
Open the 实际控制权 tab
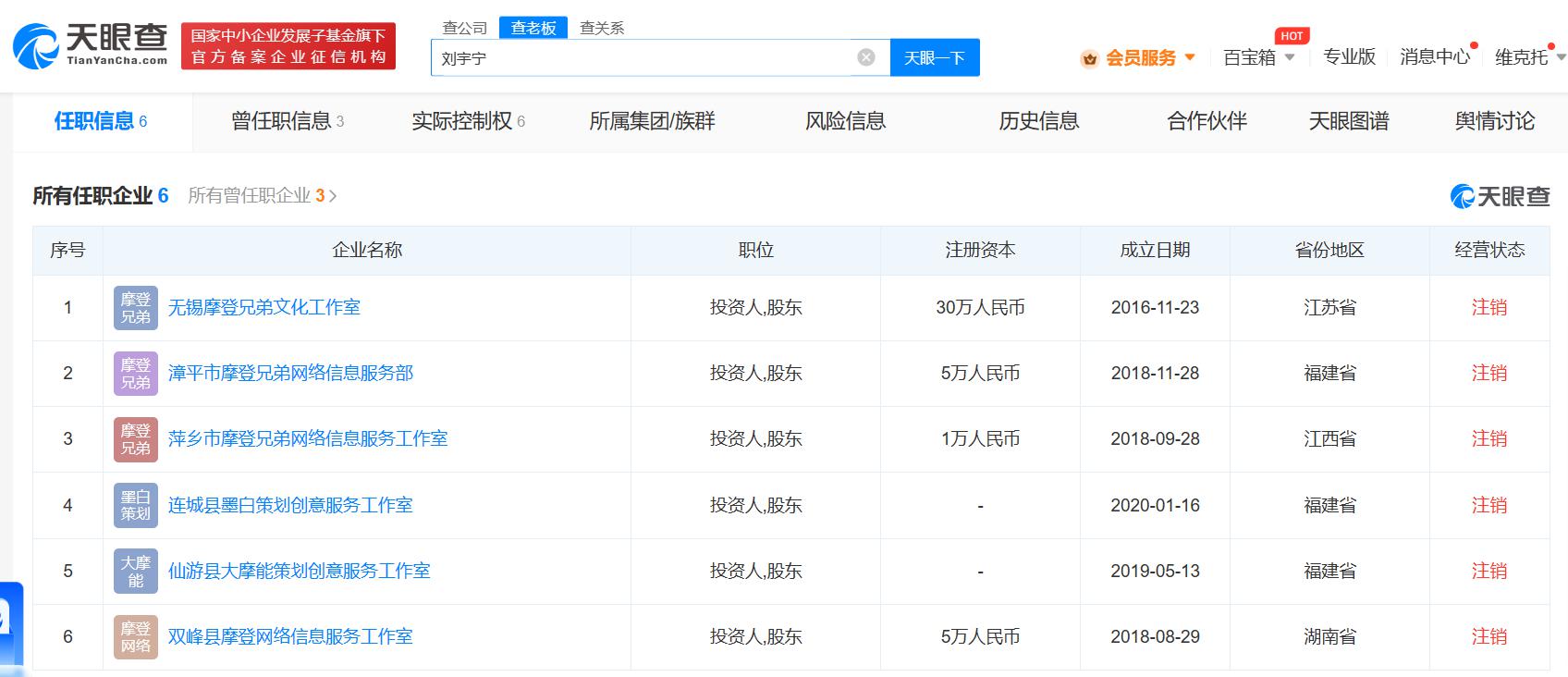point(468,121)
